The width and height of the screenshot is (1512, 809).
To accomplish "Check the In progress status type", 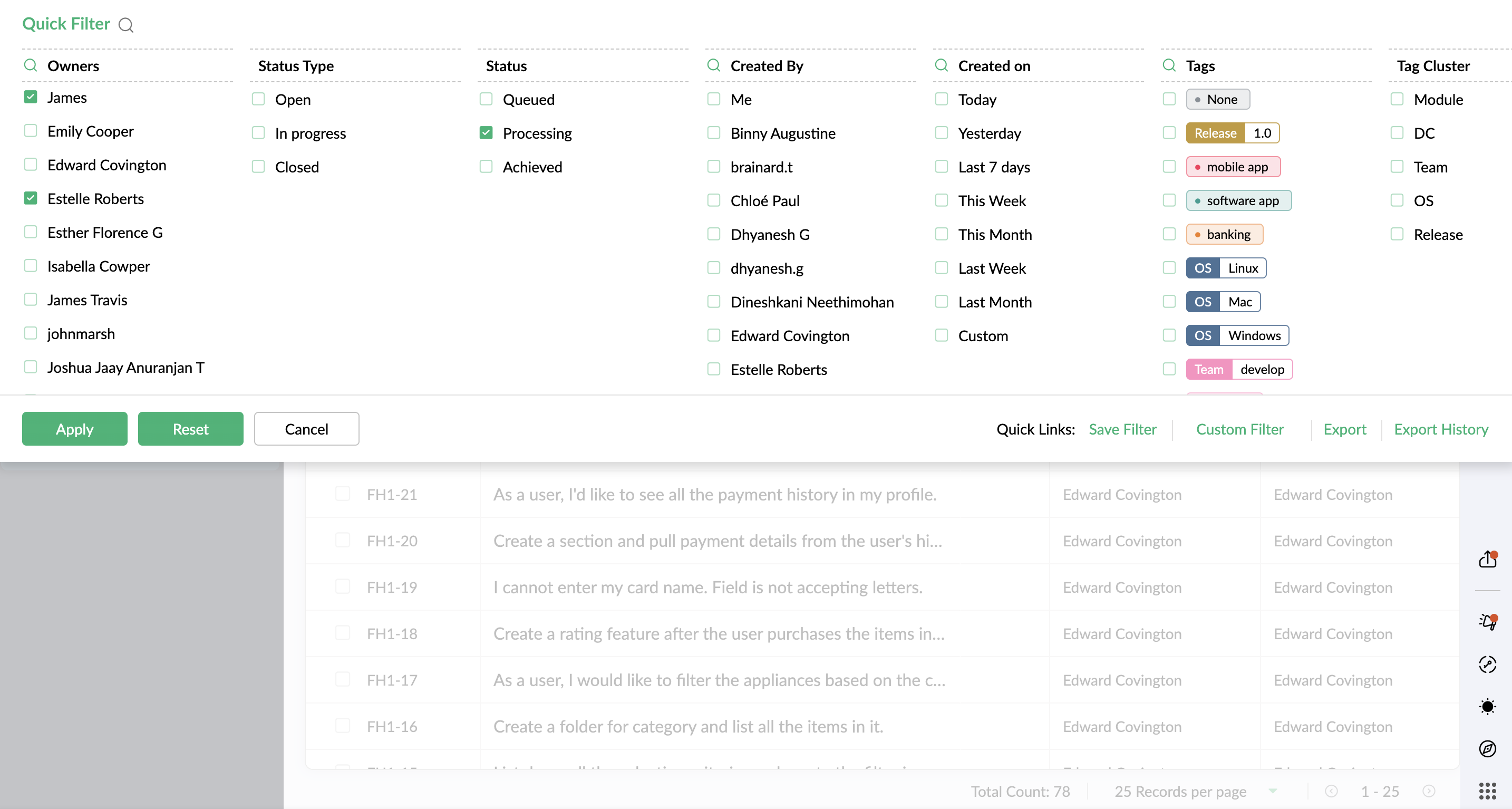I will tap(258, 133).
